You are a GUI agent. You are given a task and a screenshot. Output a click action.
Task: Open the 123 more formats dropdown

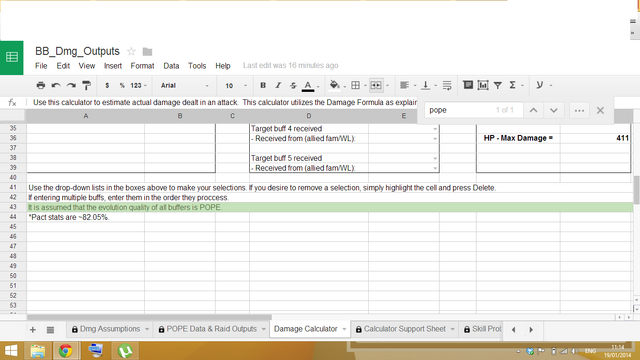138,85
